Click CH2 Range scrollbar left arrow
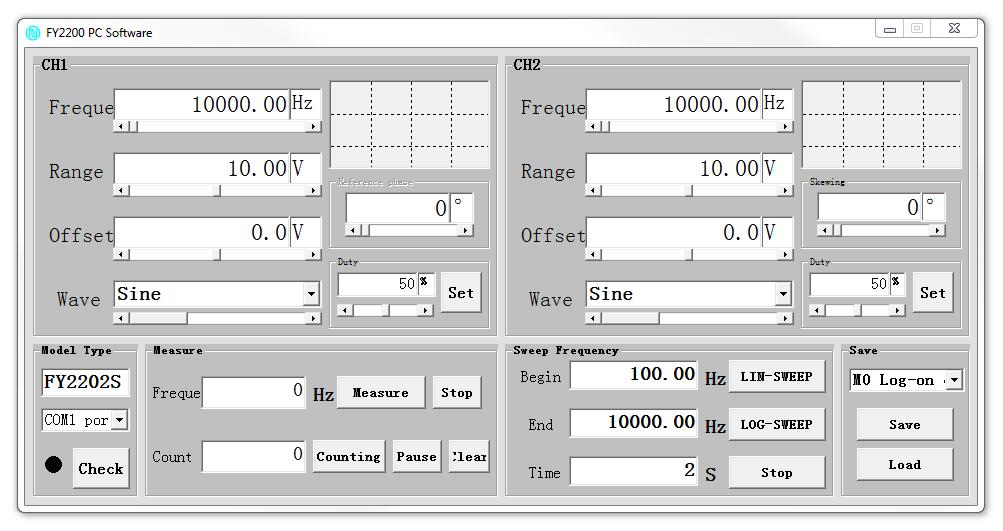The image size is (1003, 531). click(593, 191)
